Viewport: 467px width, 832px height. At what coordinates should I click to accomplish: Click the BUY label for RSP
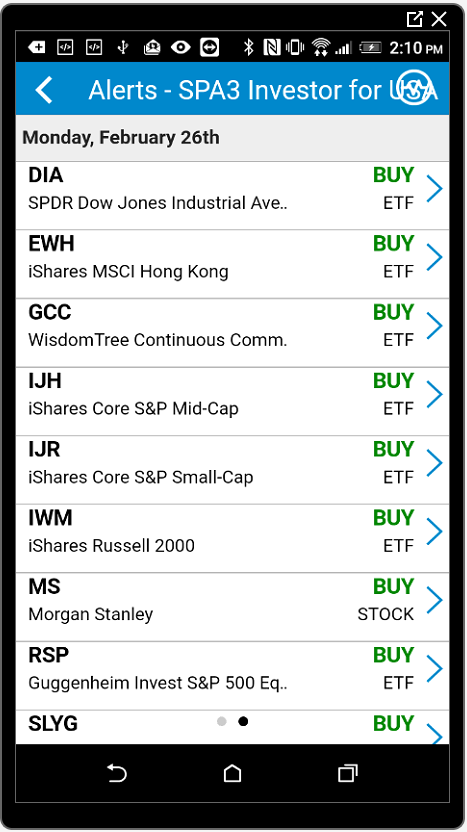click(393, 655)
